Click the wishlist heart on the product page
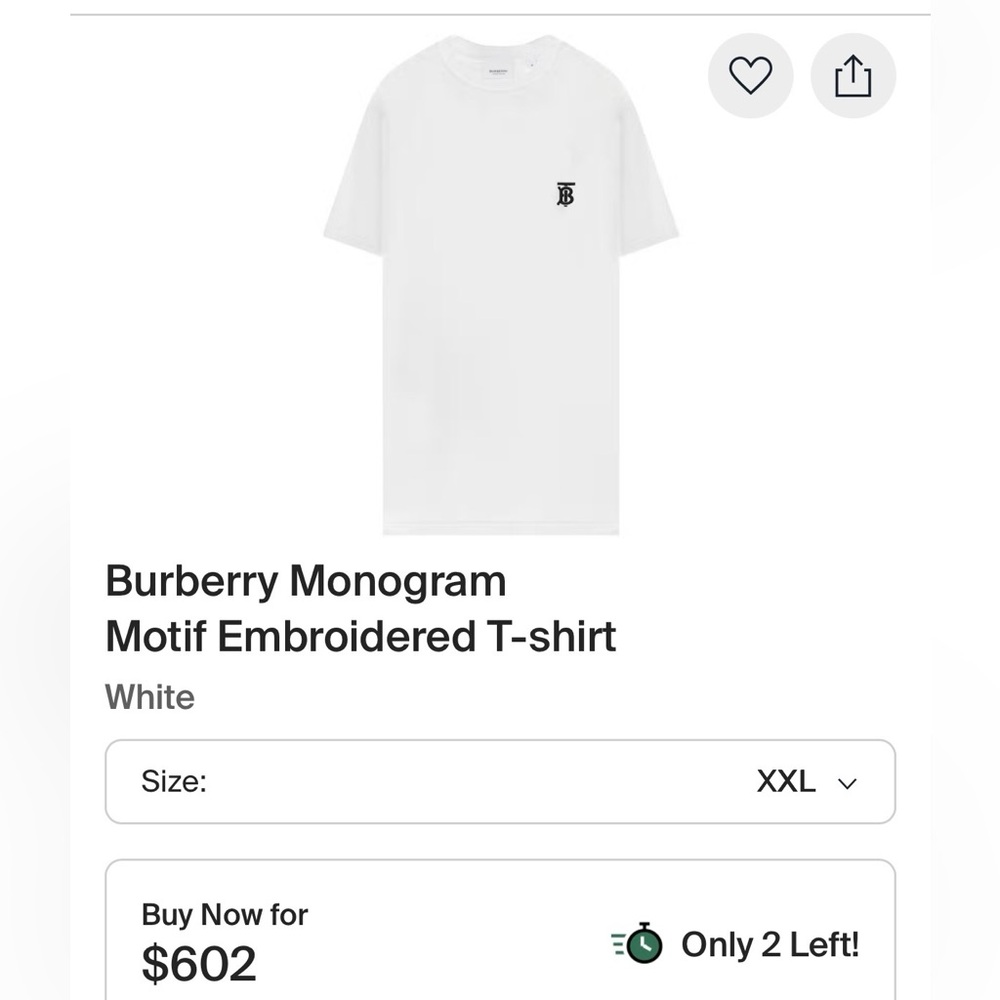 pos(750,76)
